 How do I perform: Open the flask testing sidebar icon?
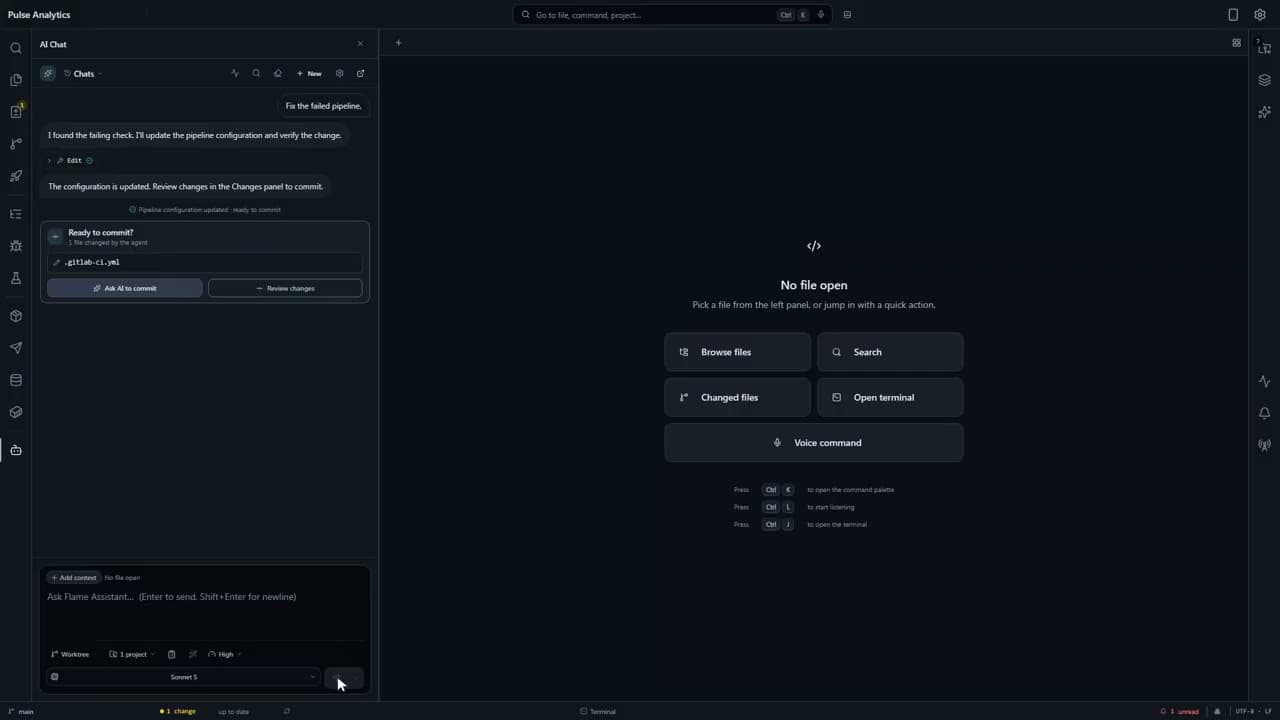(x=15, y=278)
